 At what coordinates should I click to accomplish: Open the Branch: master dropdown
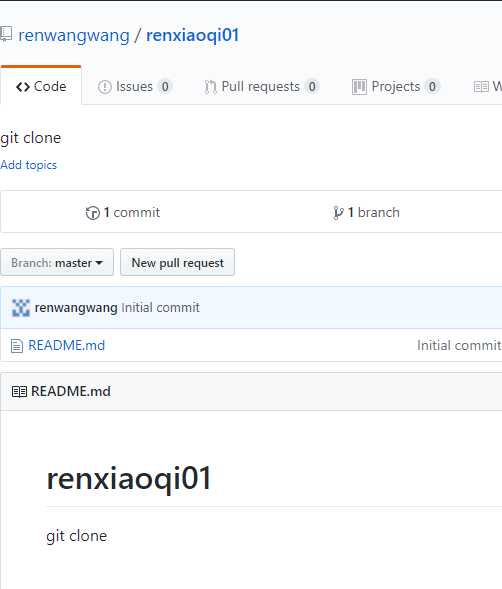pos(57,262)
